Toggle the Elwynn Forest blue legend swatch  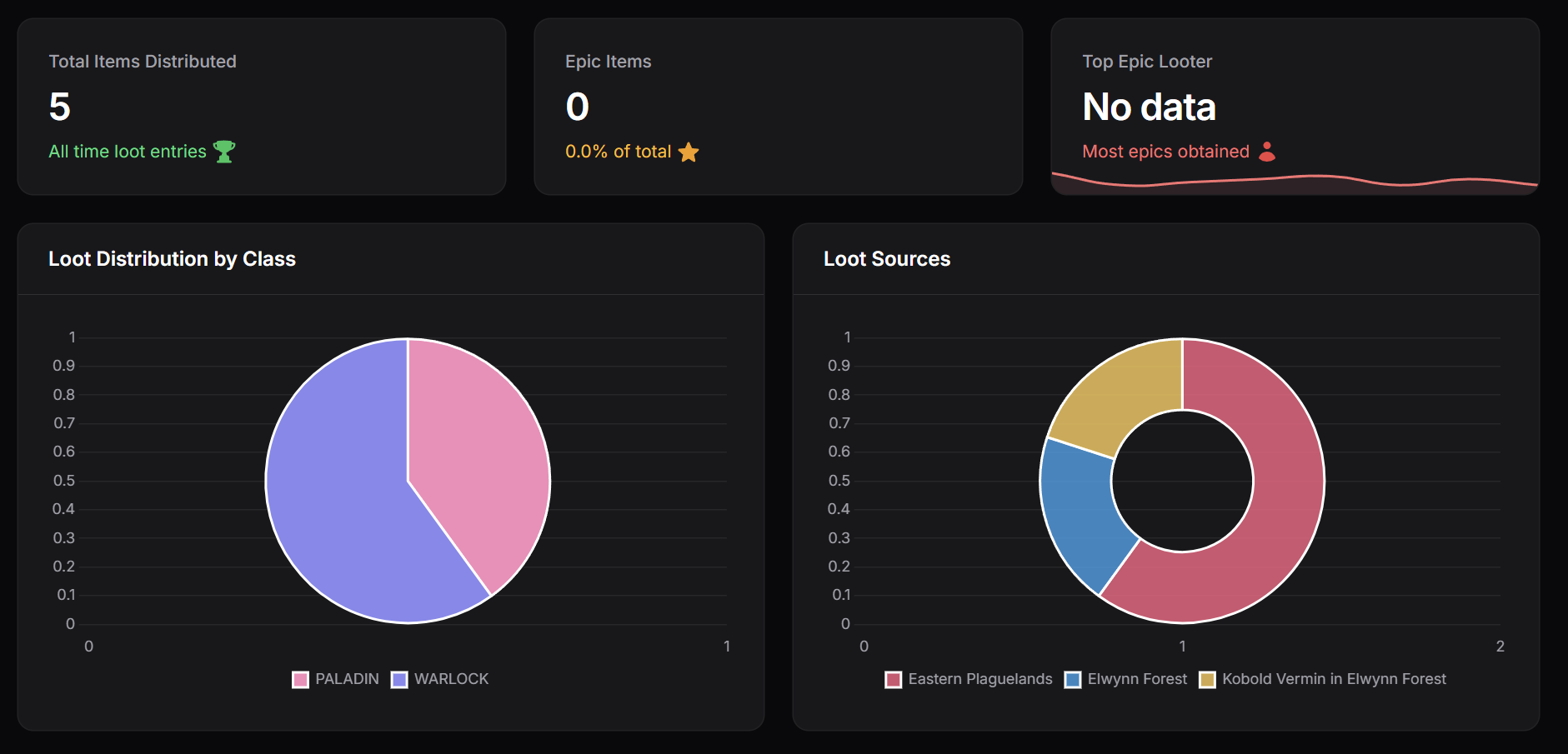click(x=1073, y=680)
